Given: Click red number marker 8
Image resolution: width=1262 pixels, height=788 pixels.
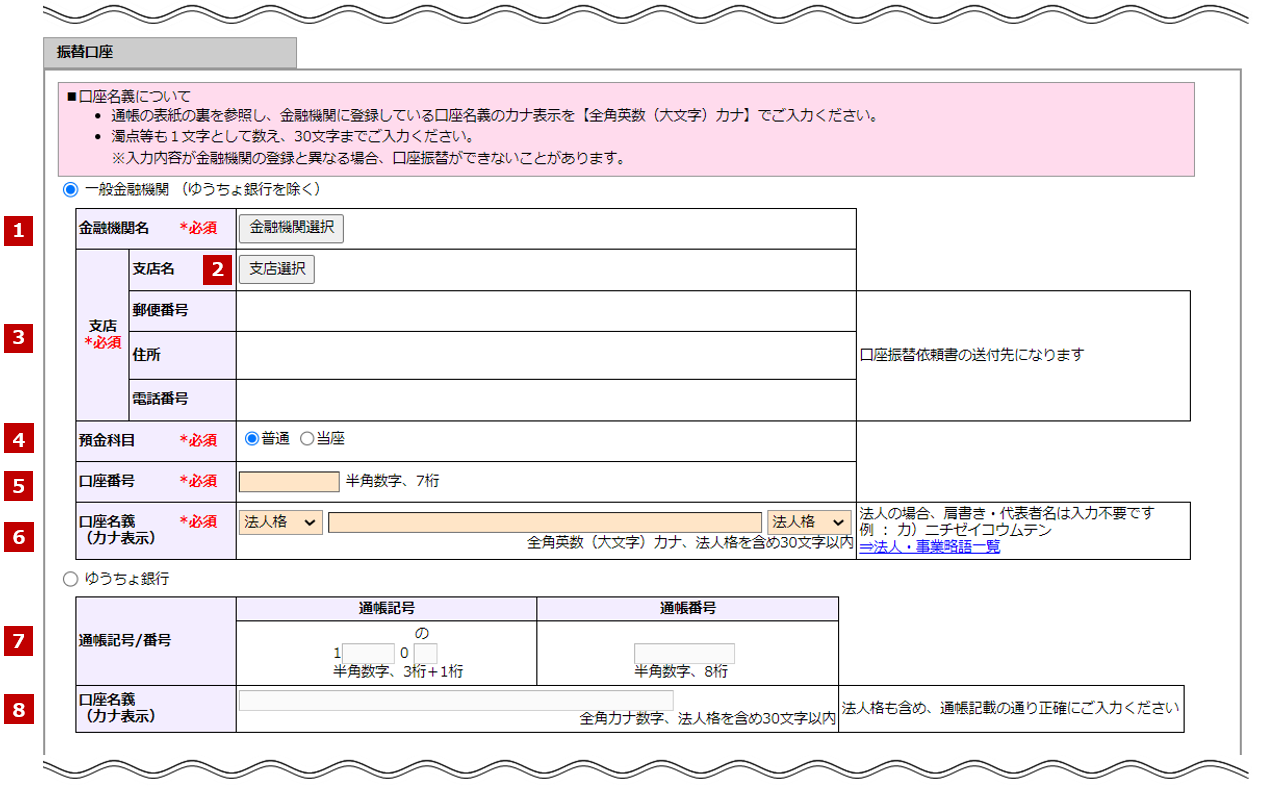Looking at the screenshot, I should (18, 709).
